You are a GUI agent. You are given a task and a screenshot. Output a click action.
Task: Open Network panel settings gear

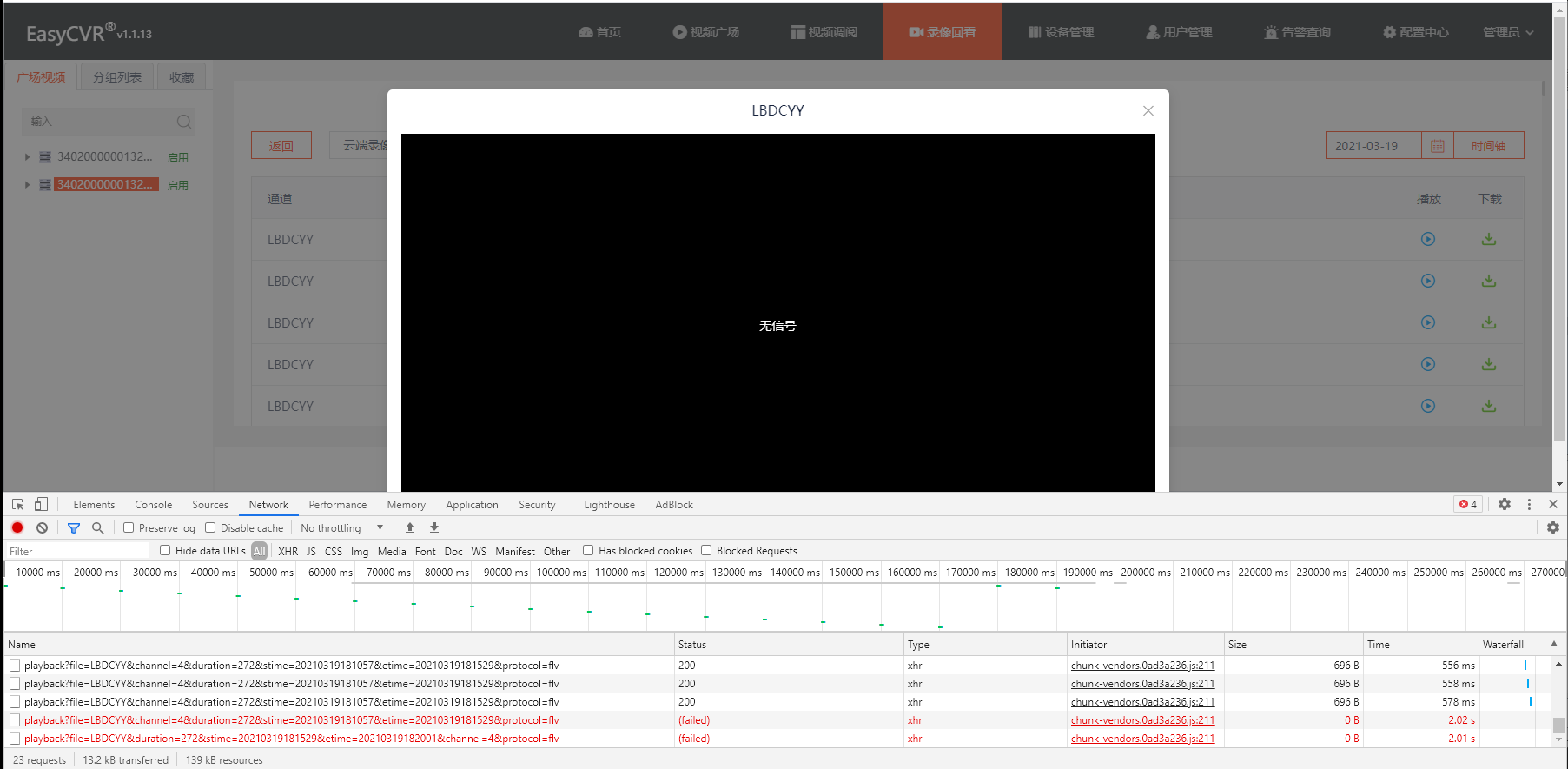pos(1553,527)
